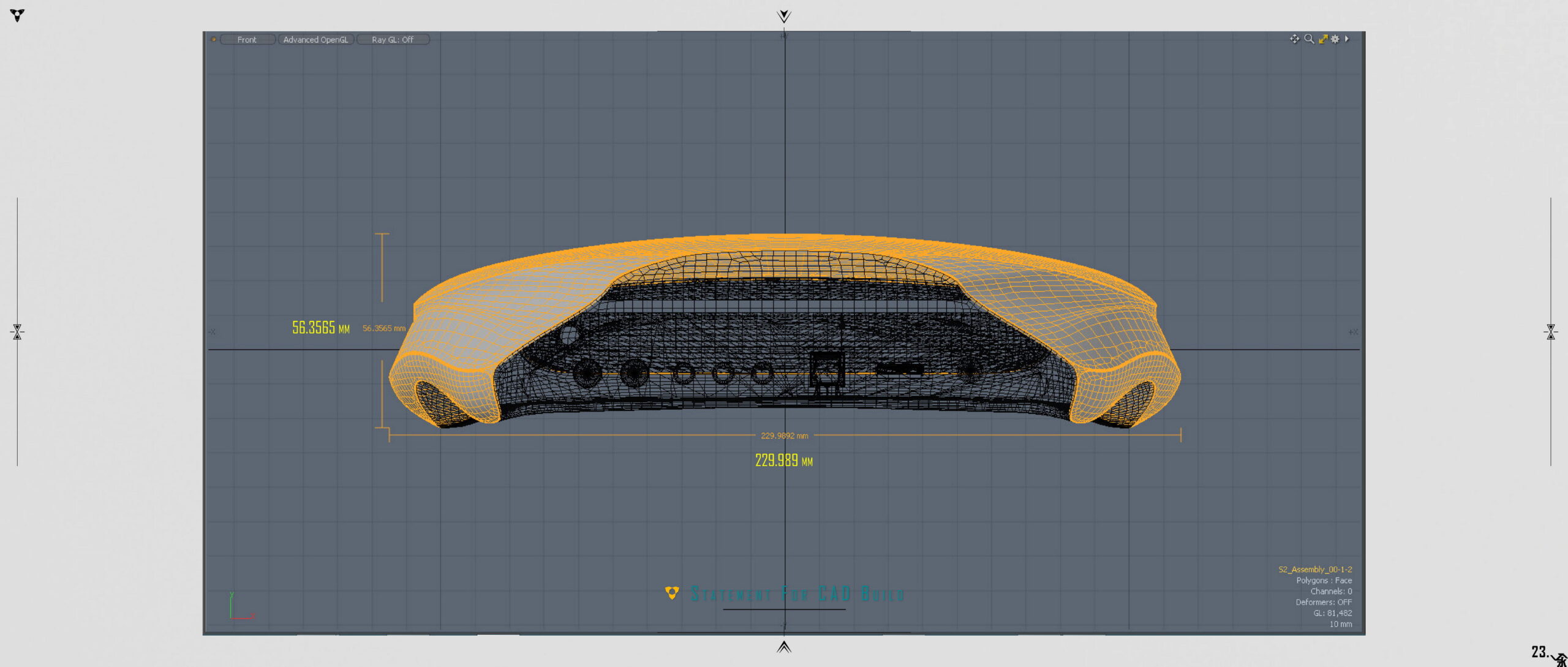The width and height of the screenshot is (1568, 667).
Task: Open viewport settings gear icon
Action: click(x=1335, y=39)
